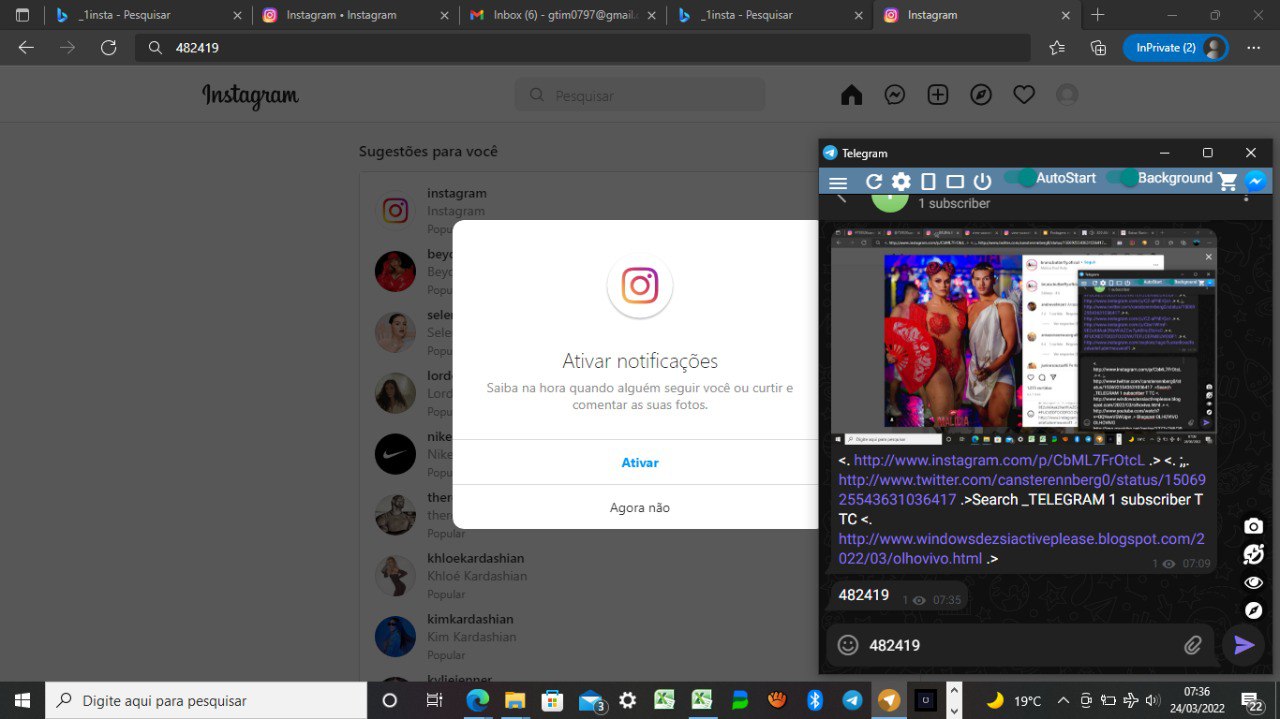Image resolution: width=1280 pixels, height=719 pixels.
Task: Open Task View on the taskbar
Action: tap(434, 700)
